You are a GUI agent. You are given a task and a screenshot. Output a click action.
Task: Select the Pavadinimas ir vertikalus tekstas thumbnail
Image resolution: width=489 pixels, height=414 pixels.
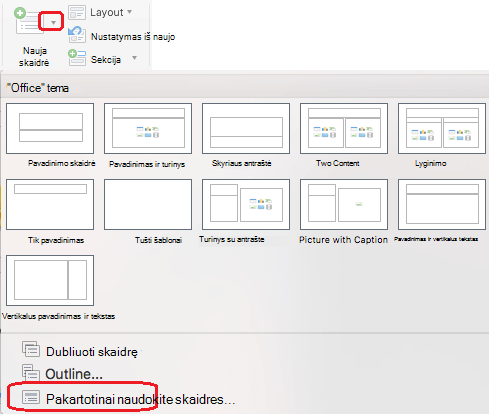(442, 204)
